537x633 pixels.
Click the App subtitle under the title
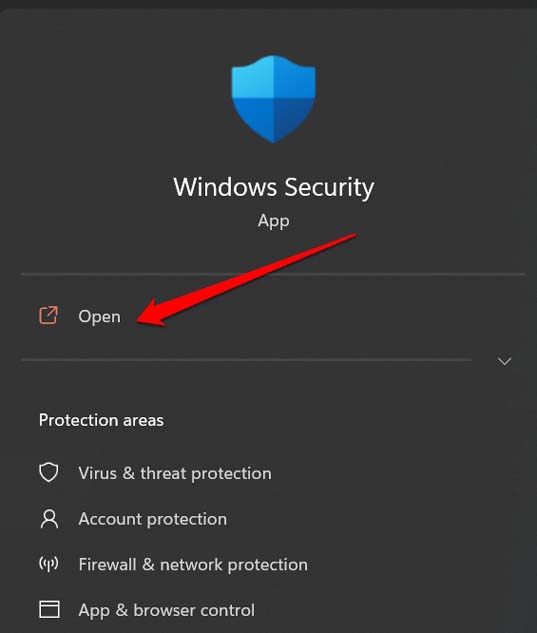(273, 221)
